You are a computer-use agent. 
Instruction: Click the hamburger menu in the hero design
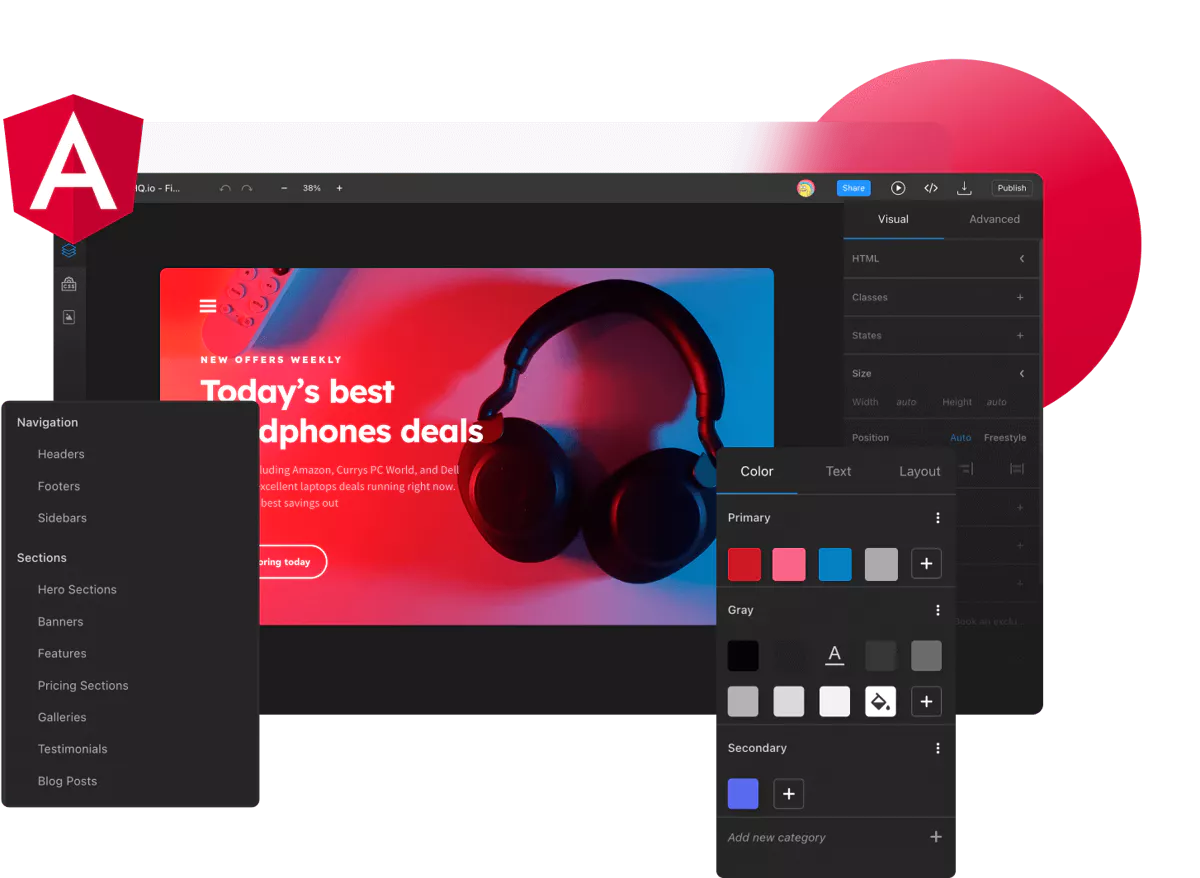[x=207, y=305]
